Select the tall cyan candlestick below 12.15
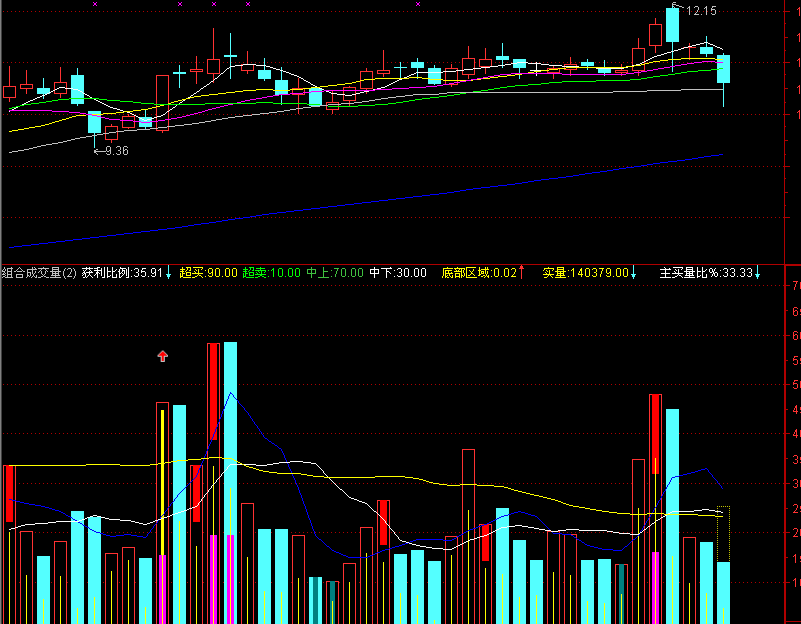 672,25
